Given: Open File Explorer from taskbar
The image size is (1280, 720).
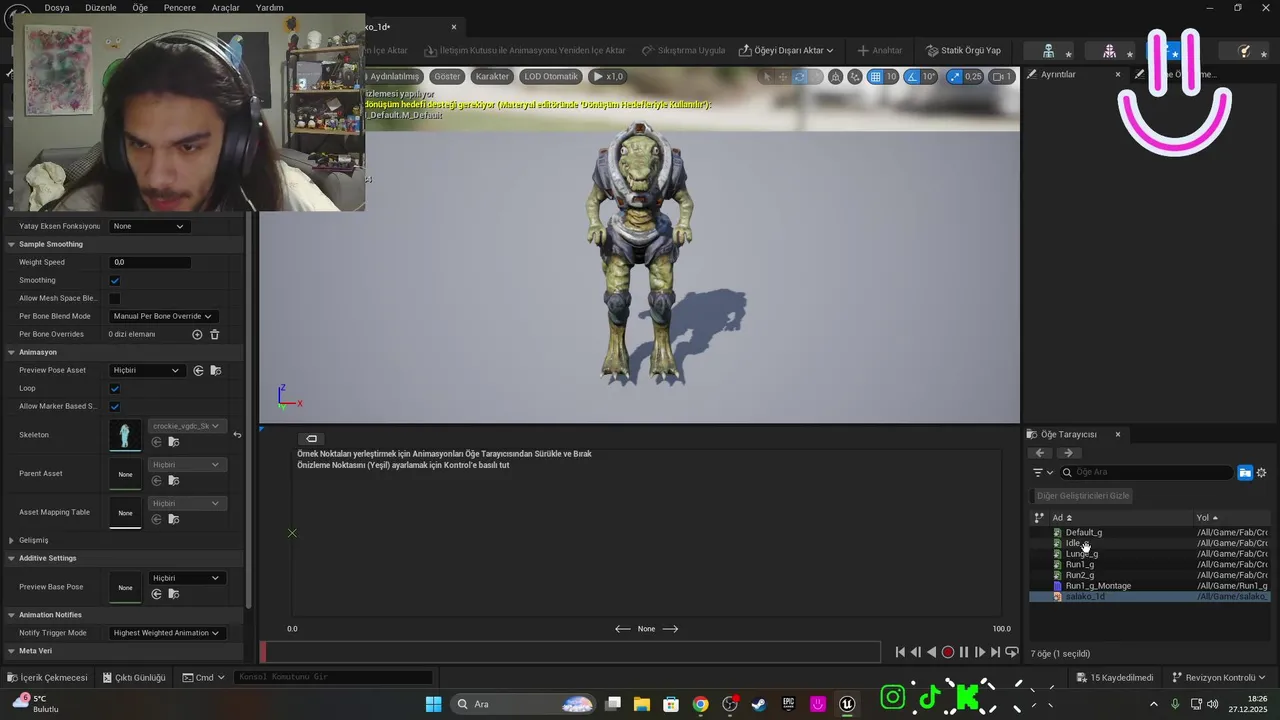Looking at the screenshot, I should point(641,704).
